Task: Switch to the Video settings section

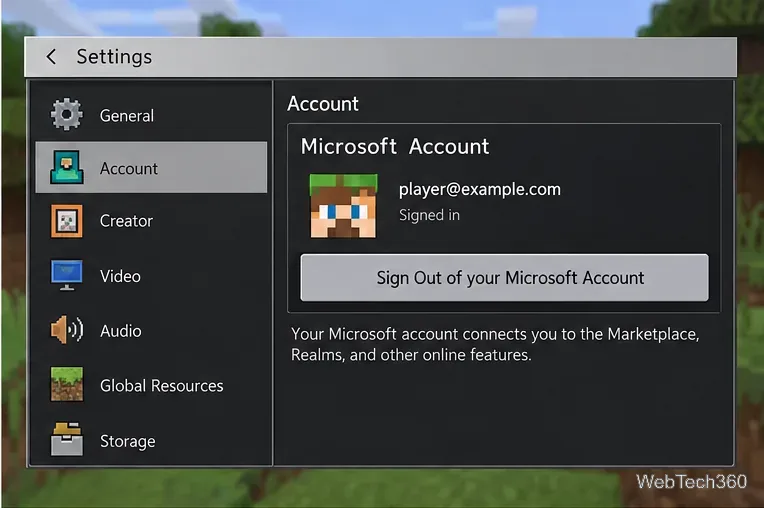Action: [151, 276]
